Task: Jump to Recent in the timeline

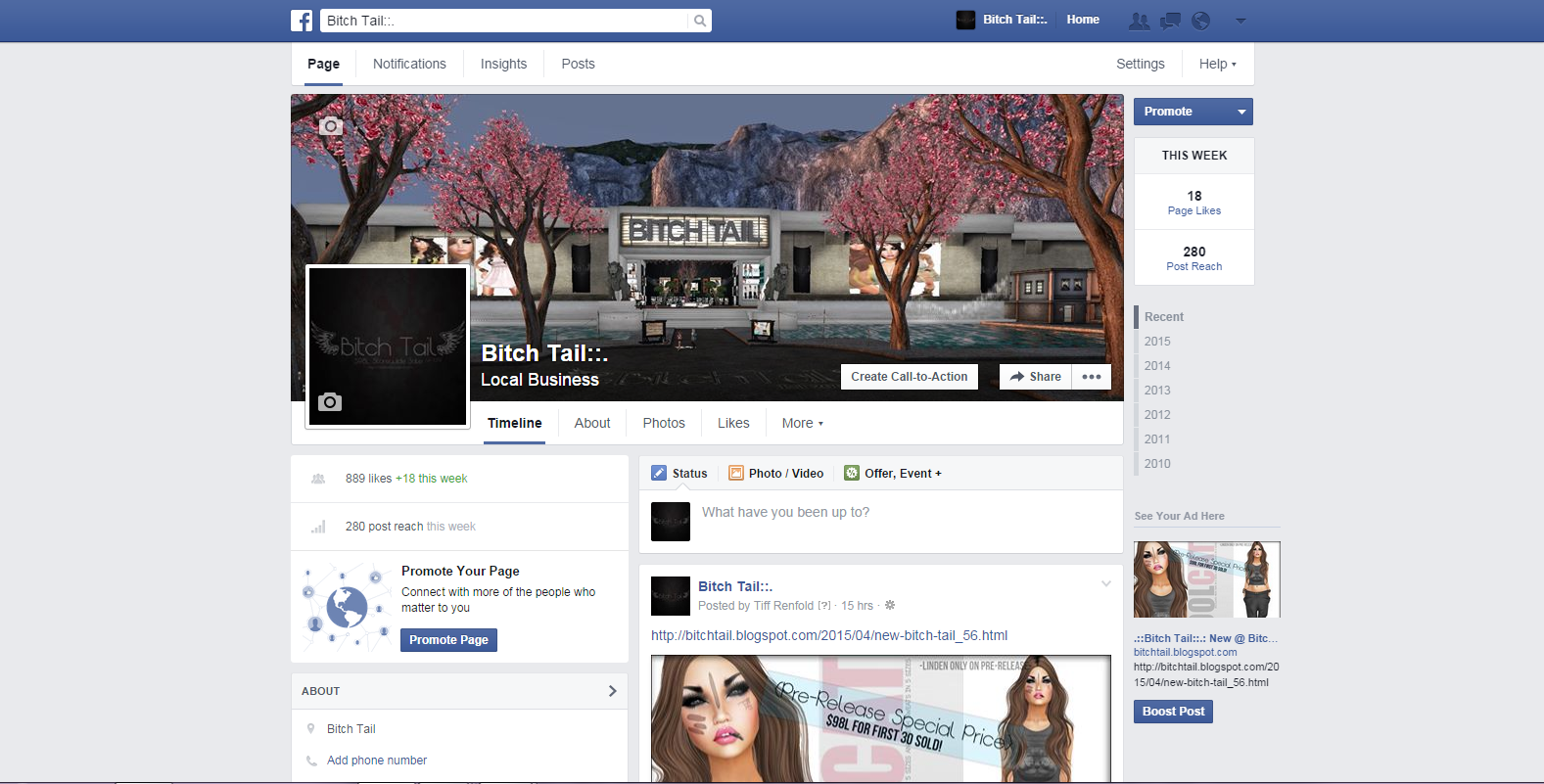Action: pos(1164,317)
